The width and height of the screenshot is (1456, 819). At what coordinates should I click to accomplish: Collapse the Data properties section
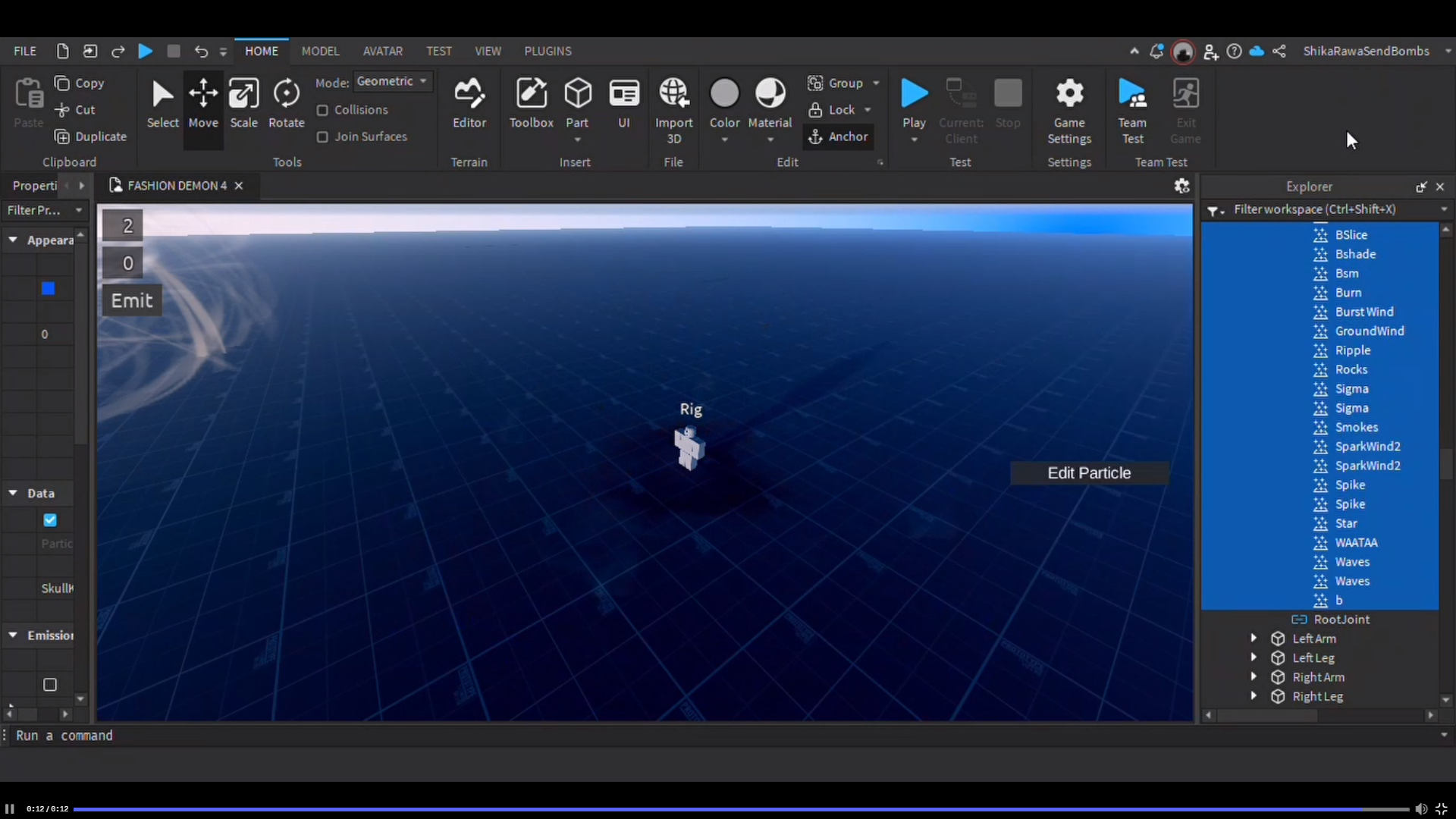pyautogui.click(x=13, y=493)
